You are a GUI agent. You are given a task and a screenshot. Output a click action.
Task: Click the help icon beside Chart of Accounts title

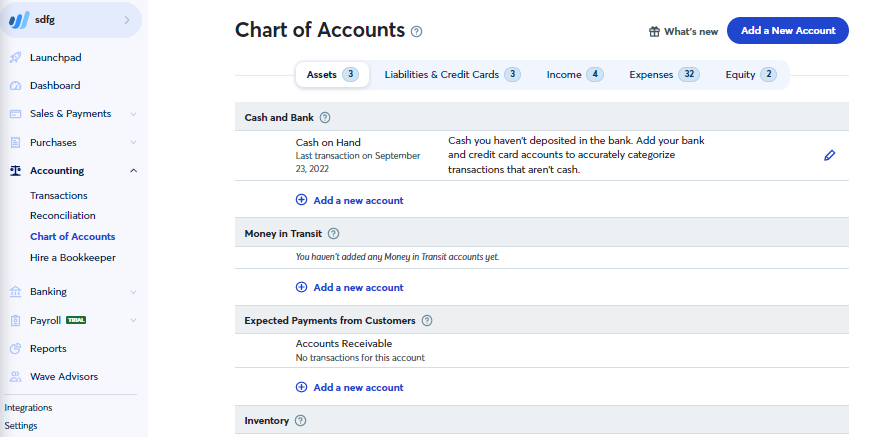[416, 32]
